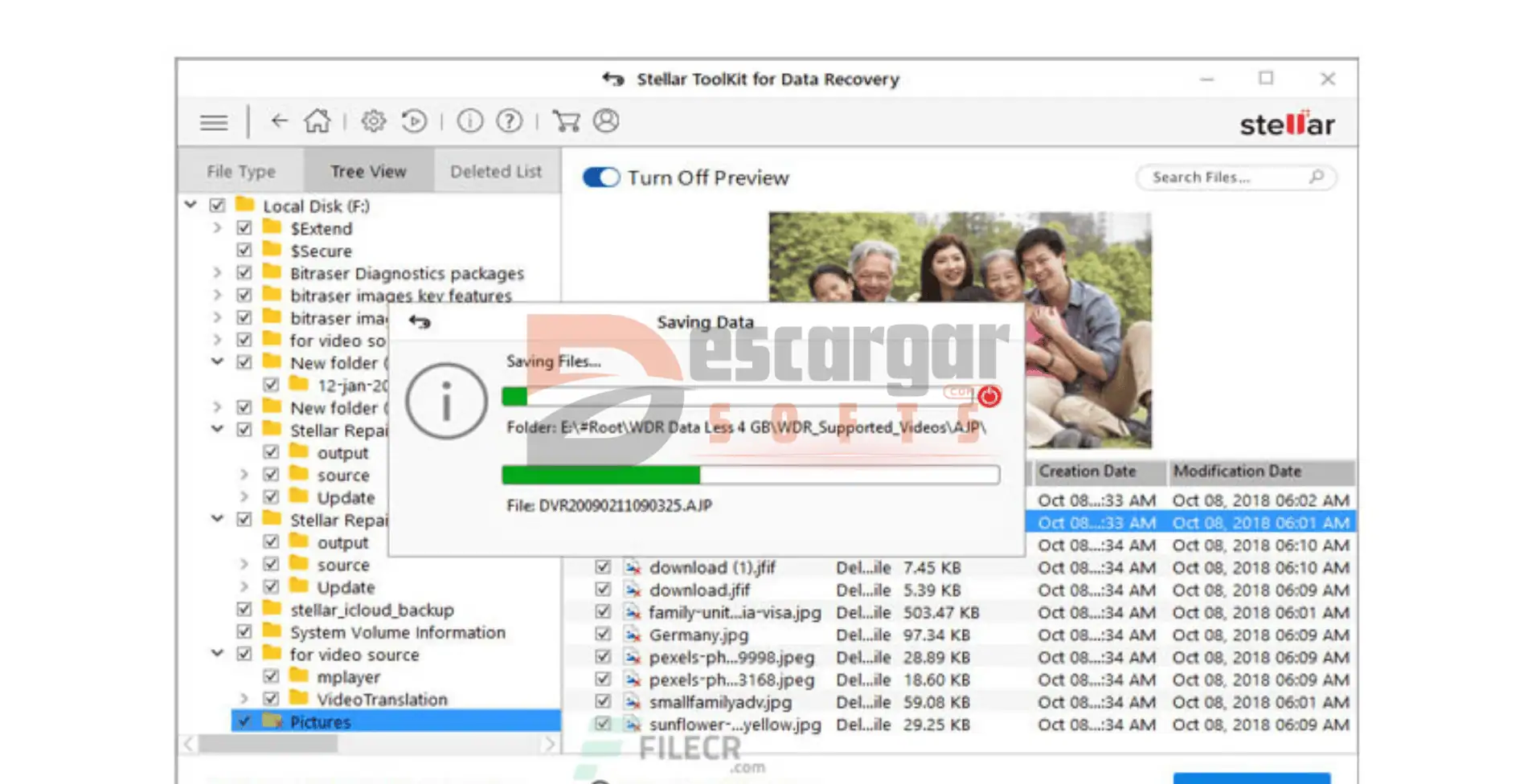Go back using the back arrow icon

pos(279,121)
